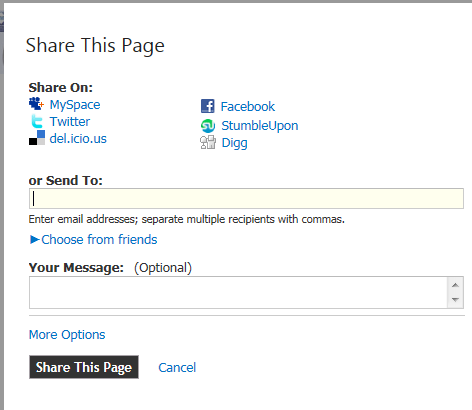Click inside the Your Message text box
The image size is (472, 410).
click(x=238, y=292)
